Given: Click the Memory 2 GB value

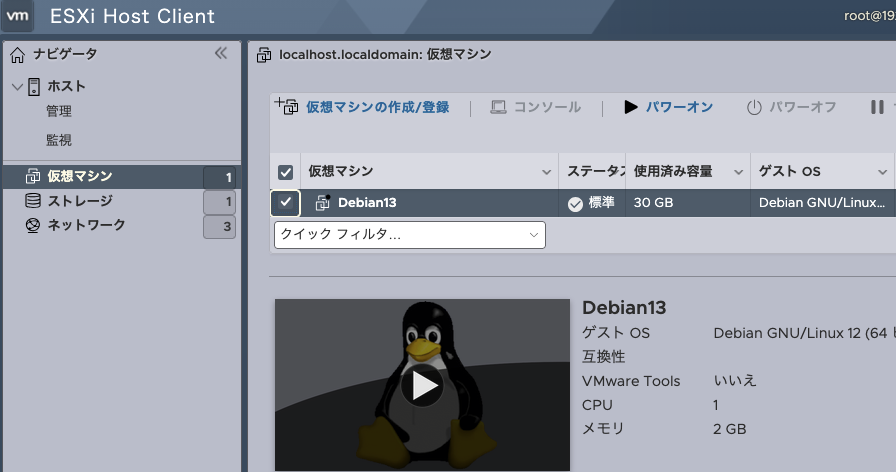Looking at the screenshot, I should pyautogui.click(x=730, y=429).
